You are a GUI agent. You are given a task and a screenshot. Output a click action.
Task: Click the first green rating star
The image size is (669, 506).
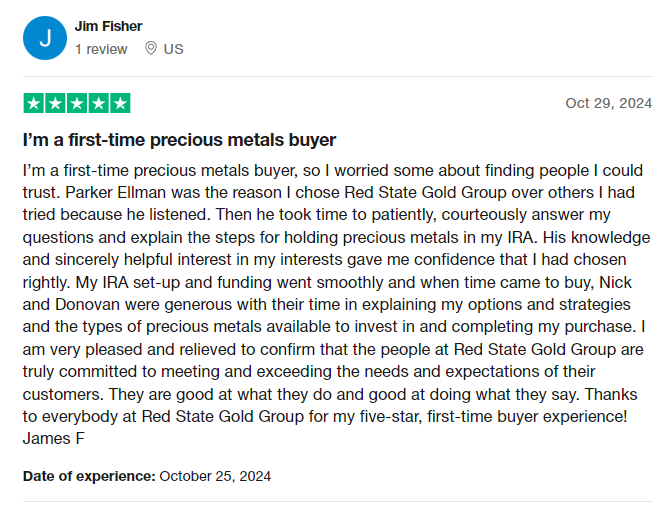(x=34, y=103)
